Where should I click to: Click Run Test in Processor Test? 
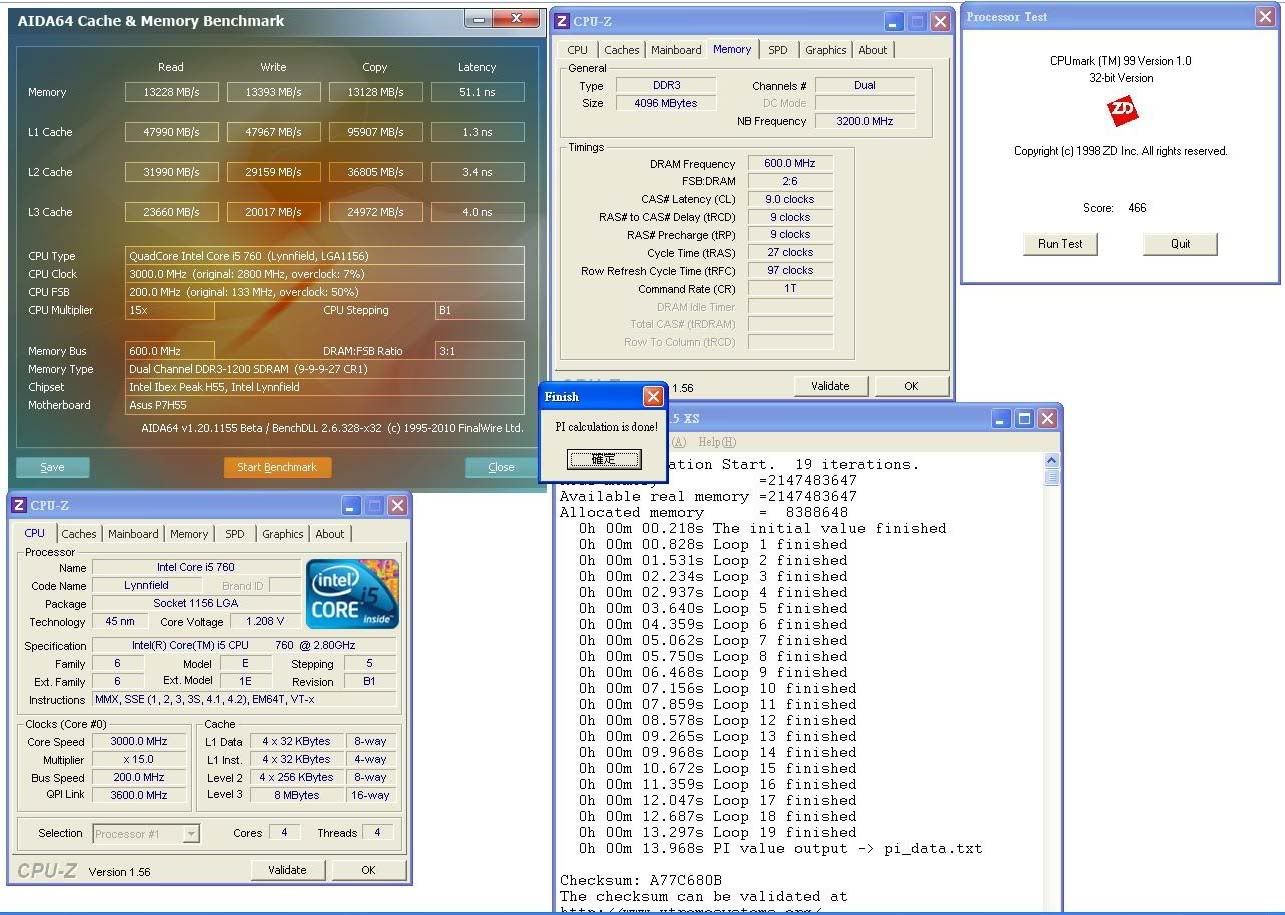click(1060, 244)
